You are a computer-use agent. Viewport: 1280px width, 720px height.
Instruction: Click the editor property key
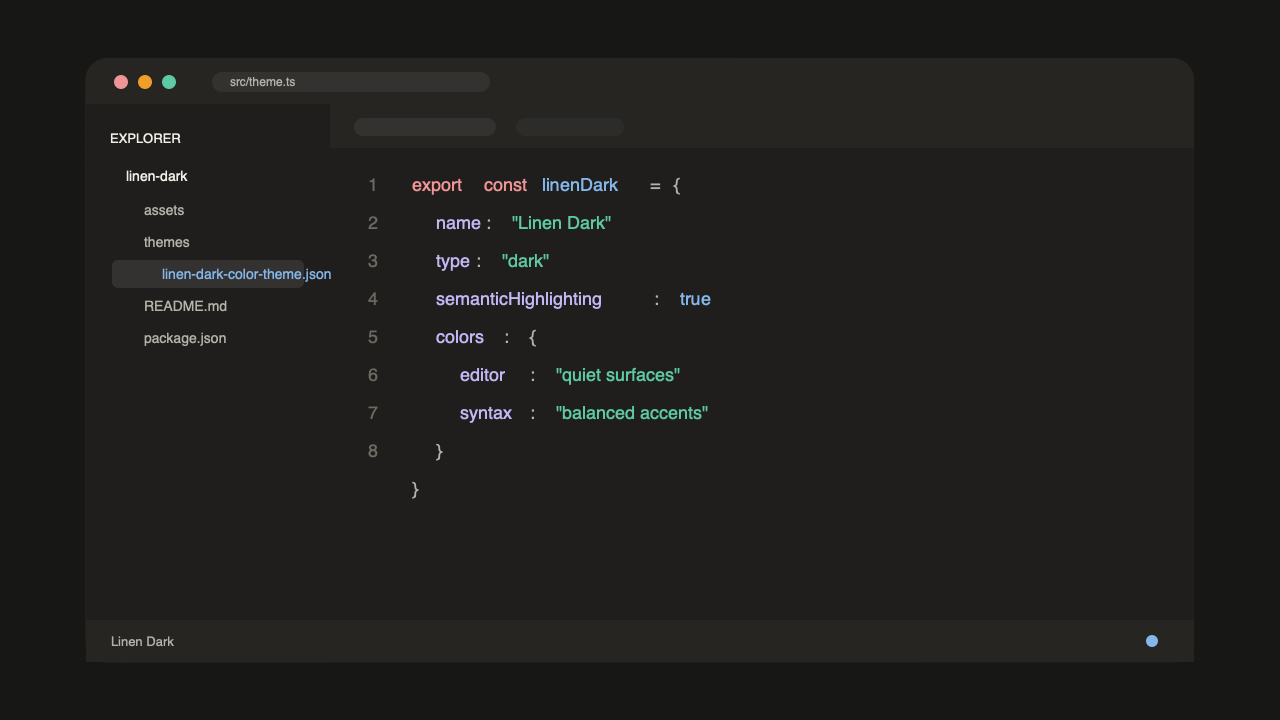[482, 375]
